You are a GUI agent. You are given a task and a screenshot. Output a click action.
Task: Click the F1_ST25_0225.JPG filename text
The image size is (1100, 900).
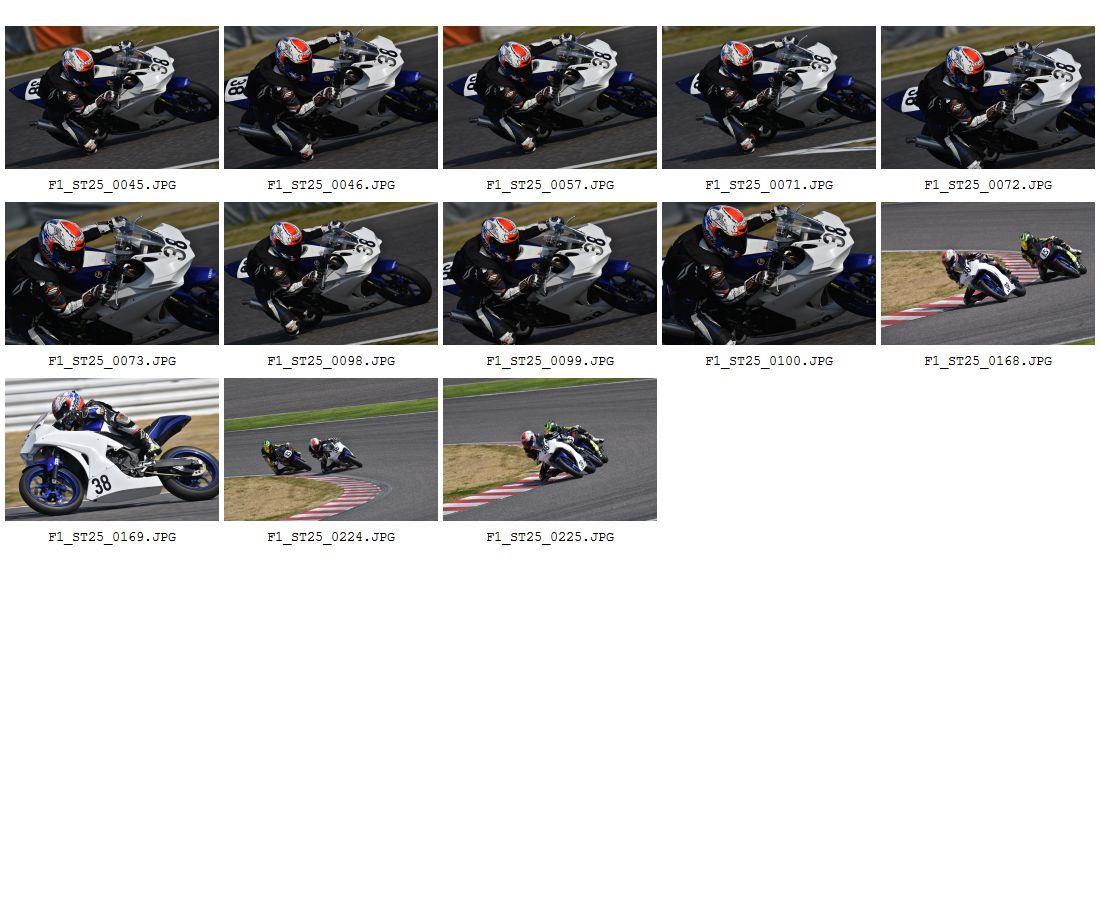(550, 537)
